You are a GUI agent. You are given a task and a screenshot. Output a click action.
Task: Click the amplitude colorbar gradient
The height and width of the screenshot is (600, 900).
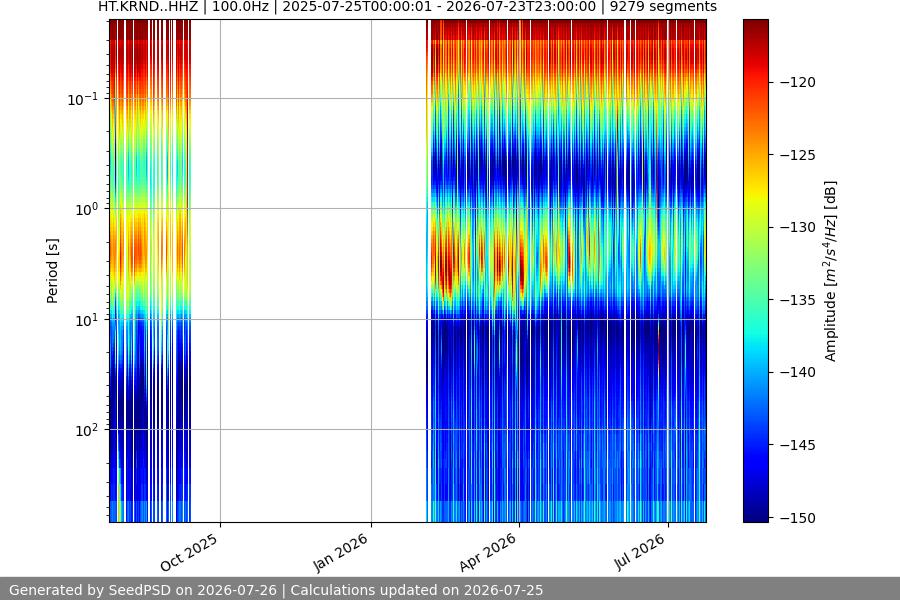coord(755,271)
